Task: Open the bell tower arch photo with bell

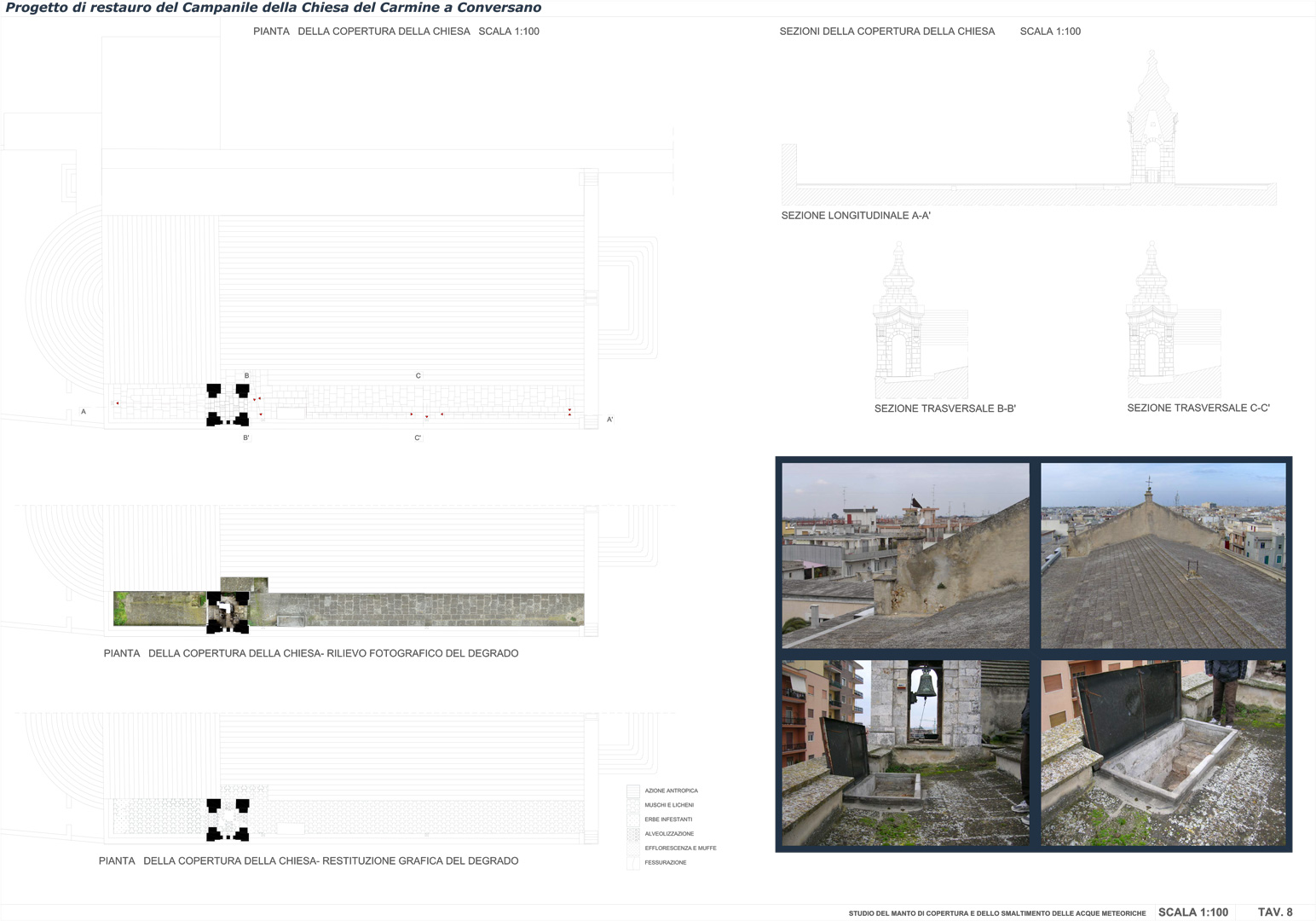Action: point(905,753)
